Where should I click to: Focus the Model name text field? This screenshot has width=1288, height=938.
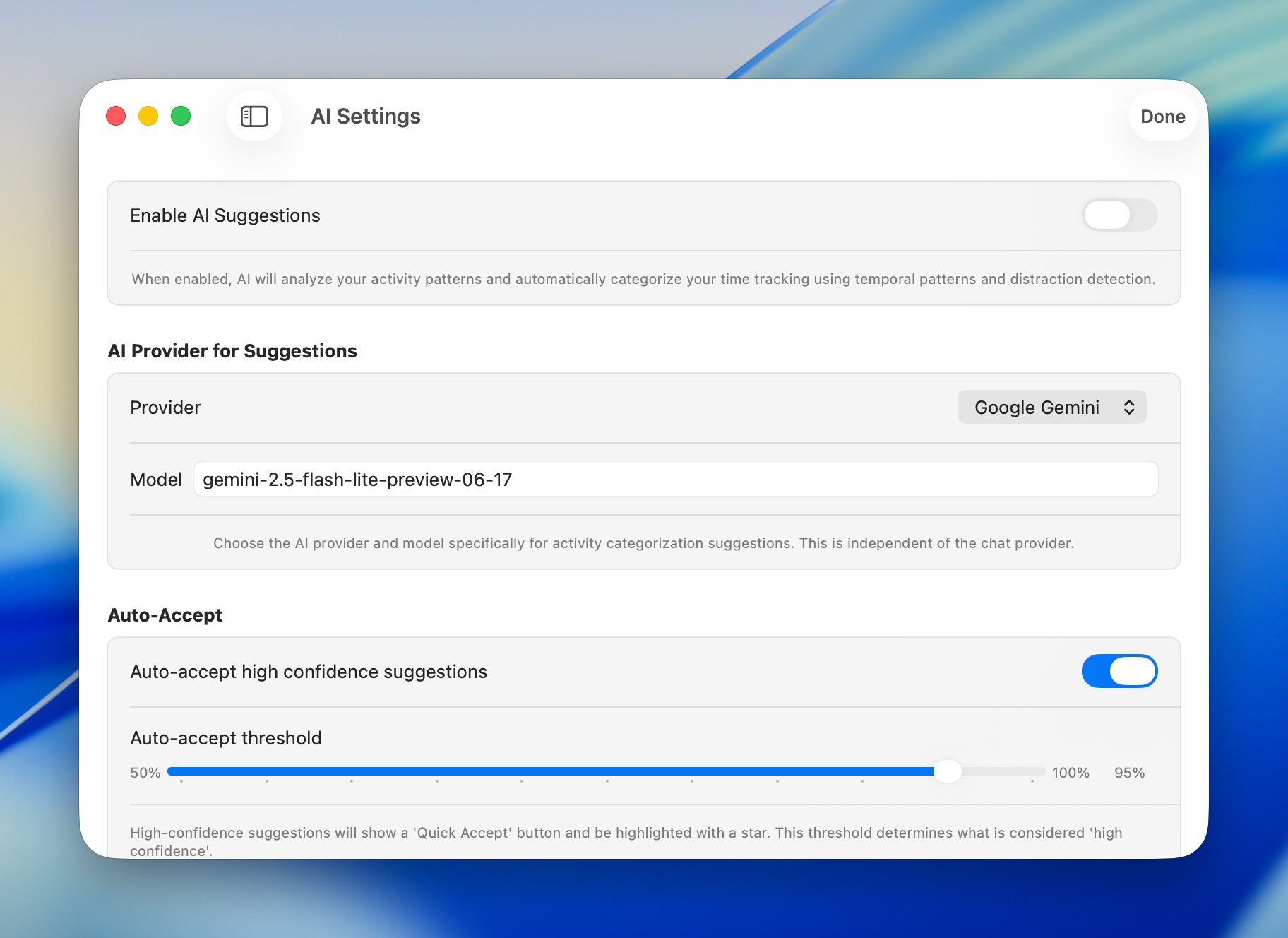[x=675, y=480]
